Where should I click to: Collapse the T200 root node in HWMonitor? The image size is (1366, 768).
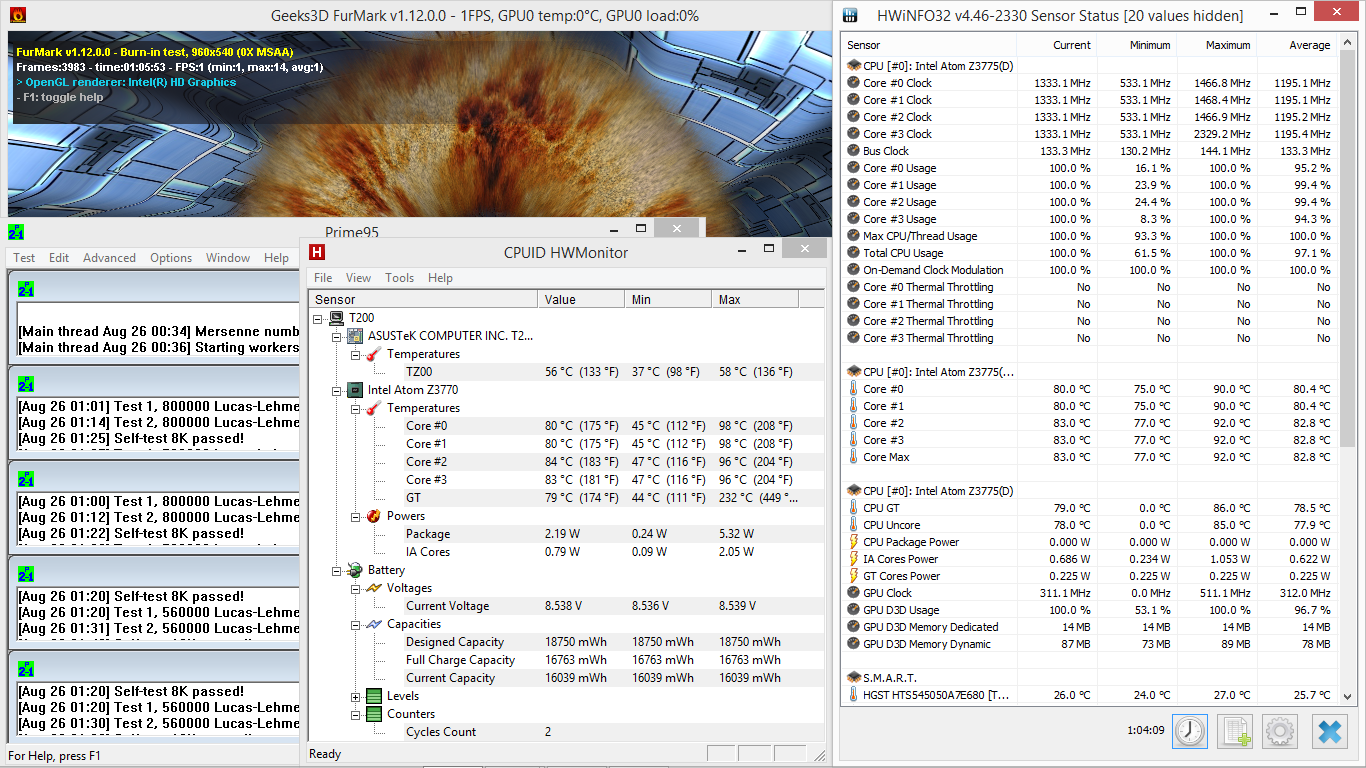point(319,318)
